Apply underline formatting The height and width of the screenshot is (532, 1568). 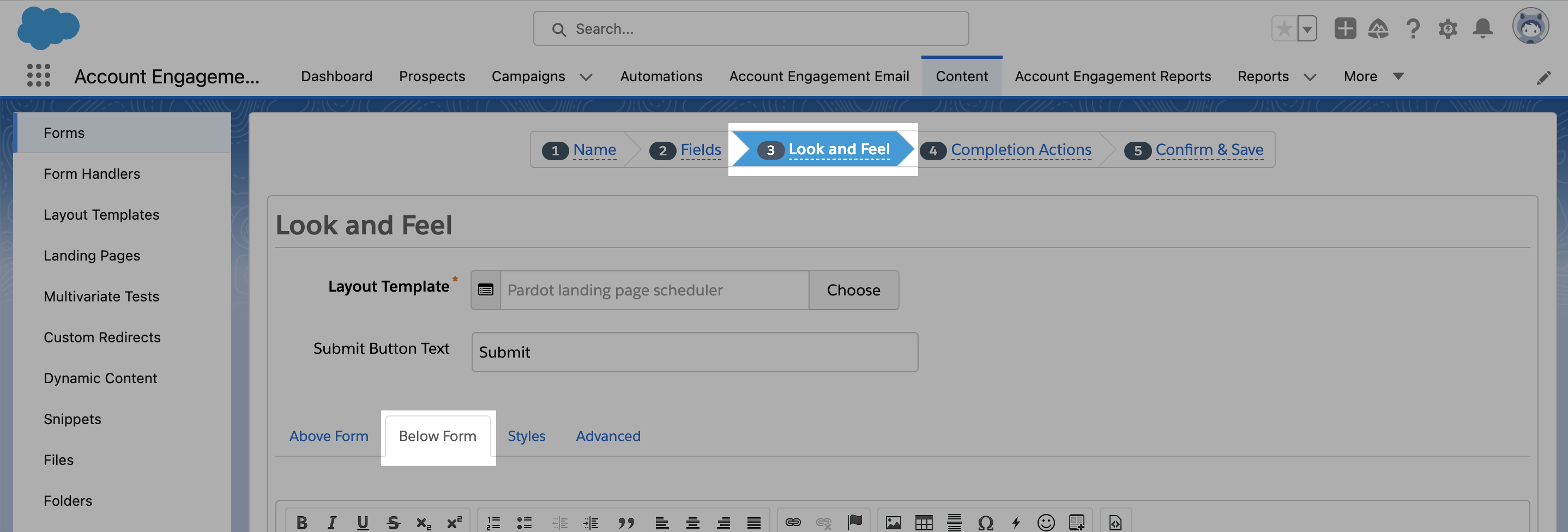coord(363,522)
